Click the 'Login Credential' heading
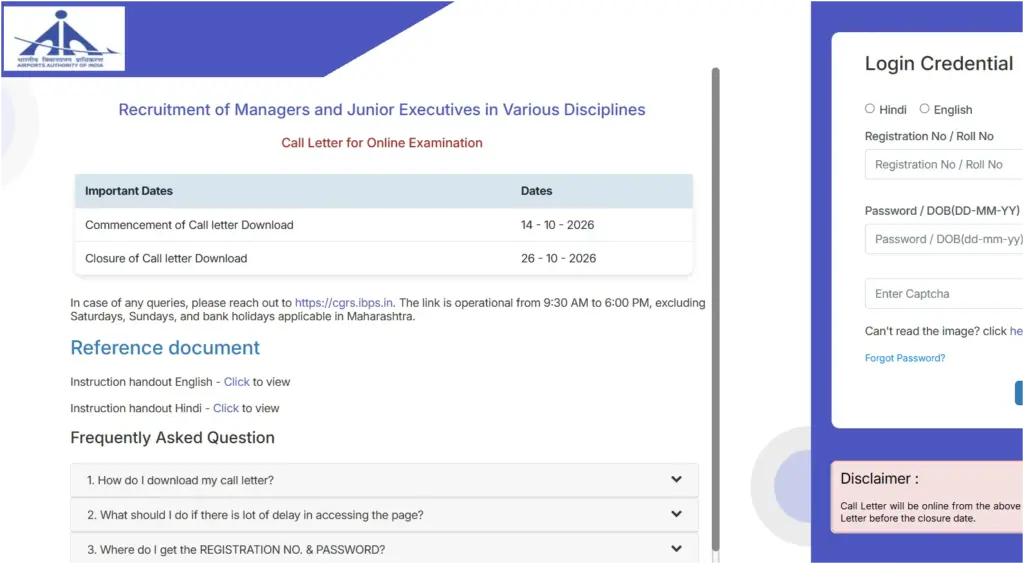The width and height of the screenshot is (1024, 564). pos(938,64)
